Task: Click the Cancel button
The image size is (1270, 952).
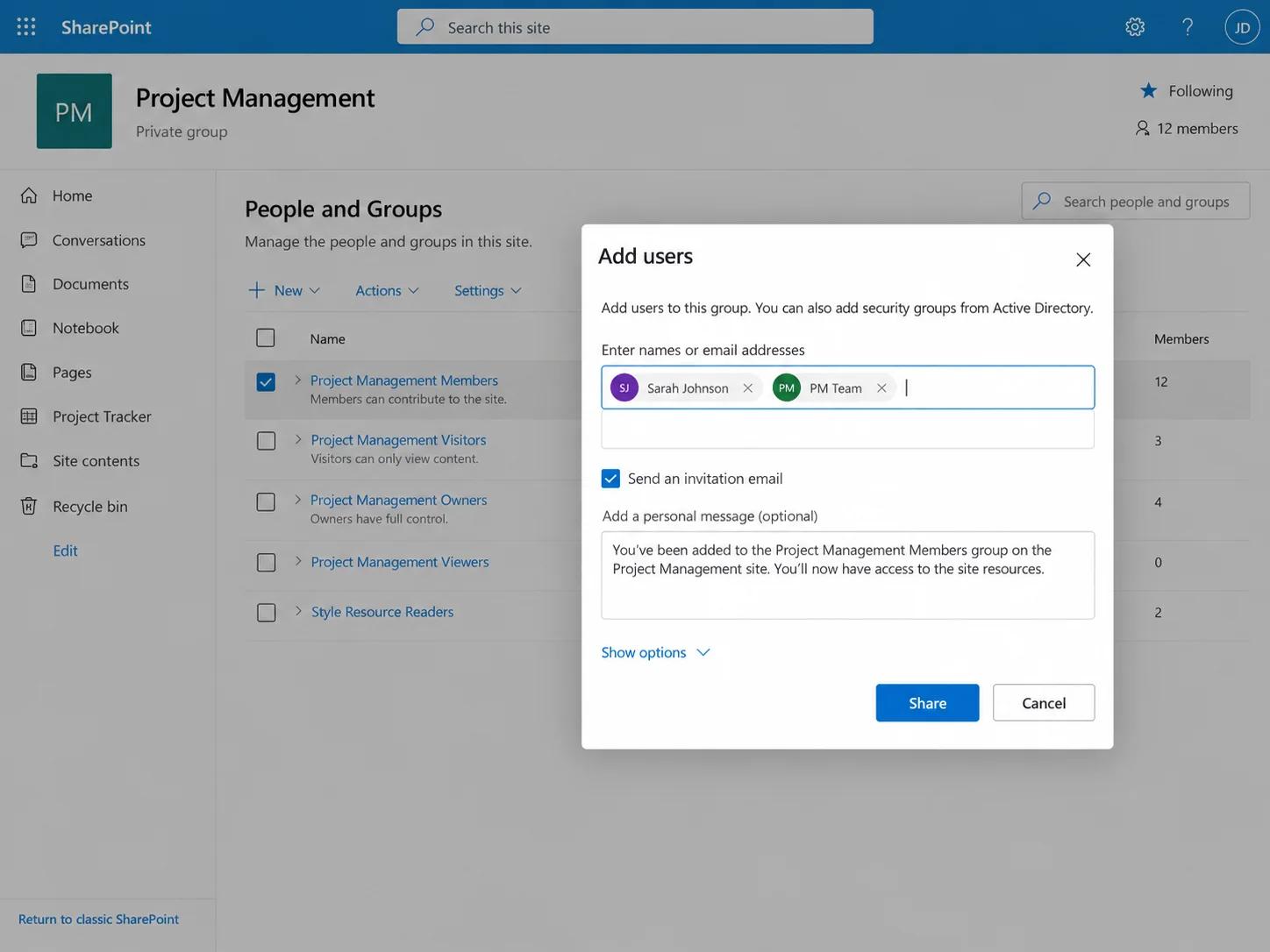Action: 1044,703
